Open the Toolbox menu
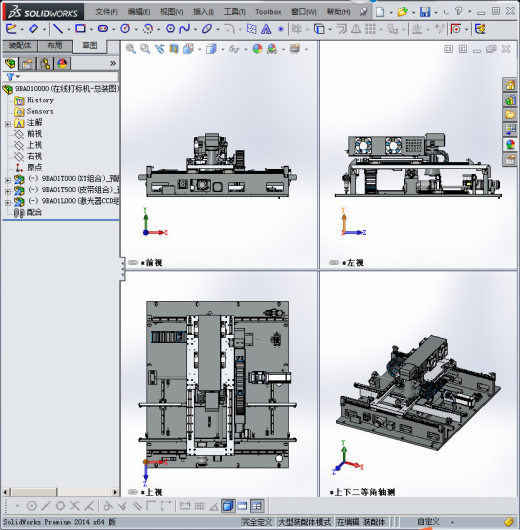520x530 pixels. (x=268, y=12)
